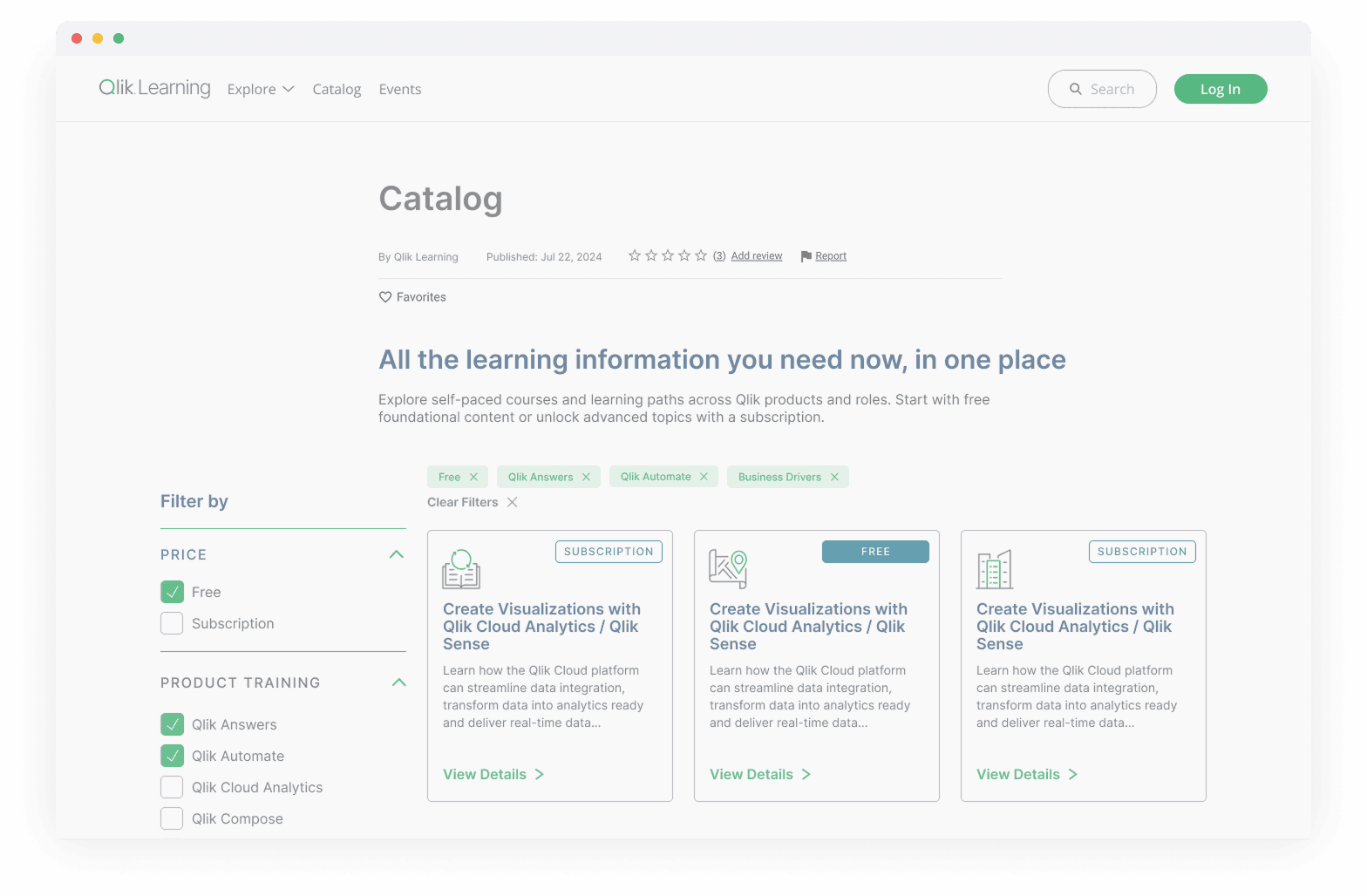Image resolution: width=1367 pixels, height=896 pixels.
Task: Rate the catalog with the third star
Action: click(x=668, y=255)
